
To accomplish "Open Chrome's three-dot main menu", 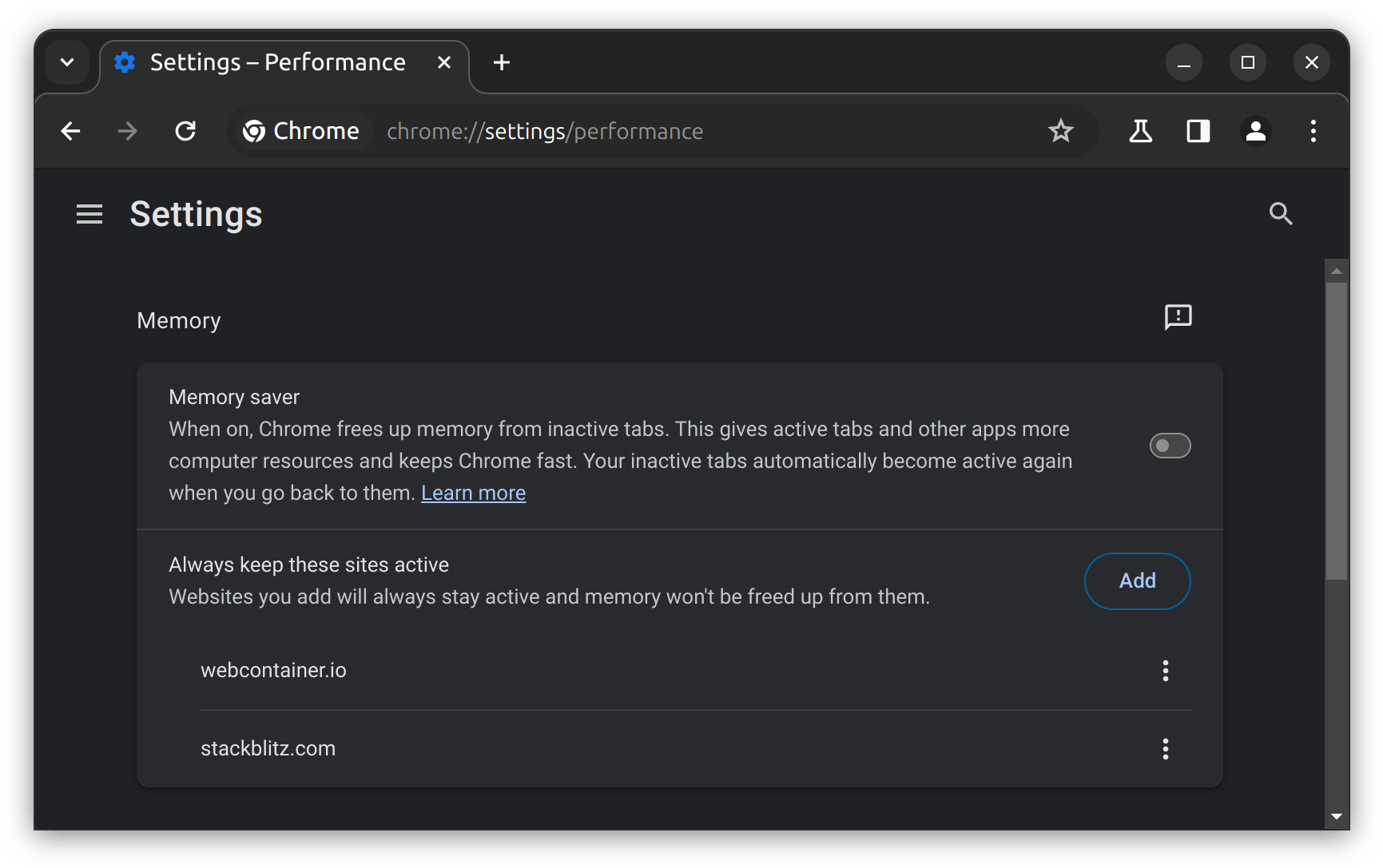I will click(1313, 131).
